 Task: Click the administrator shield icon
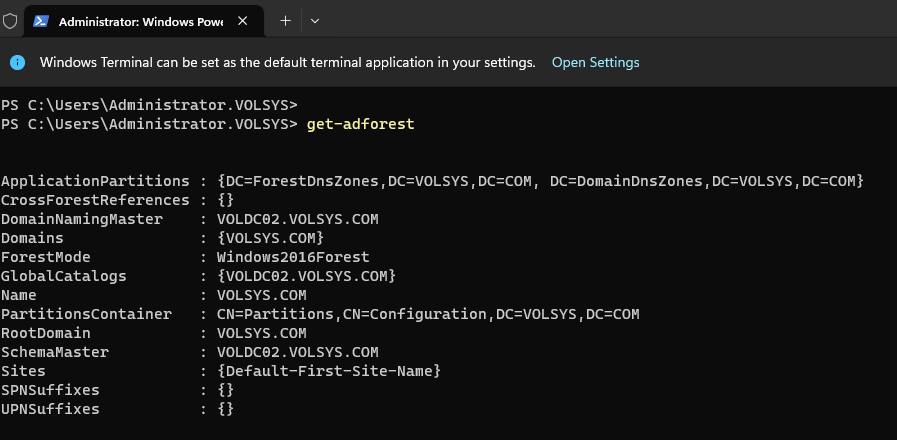(x=10, y=21)
